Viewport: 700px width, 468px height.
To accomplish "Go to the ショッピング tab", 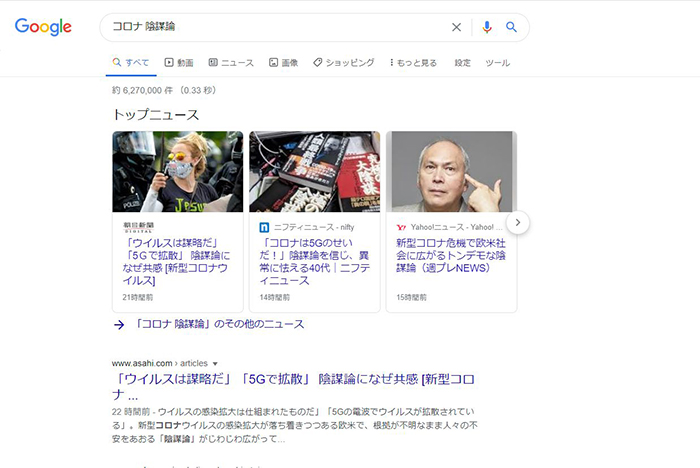I will coord(344,63).
